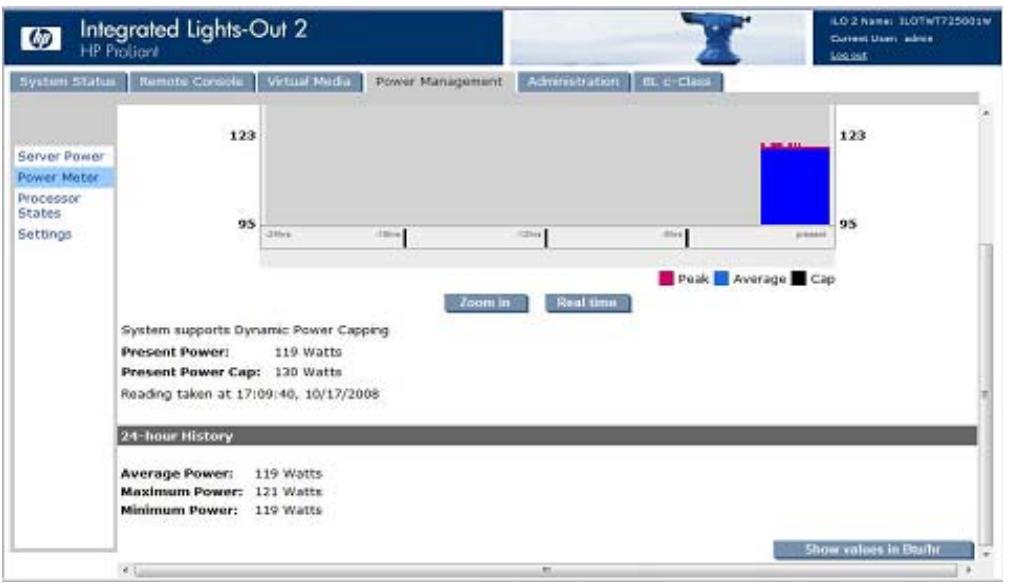Click Show values in Btu/hr button
Image resolution: width=1009 pixels, height=587 pixels.
[873, 550]
